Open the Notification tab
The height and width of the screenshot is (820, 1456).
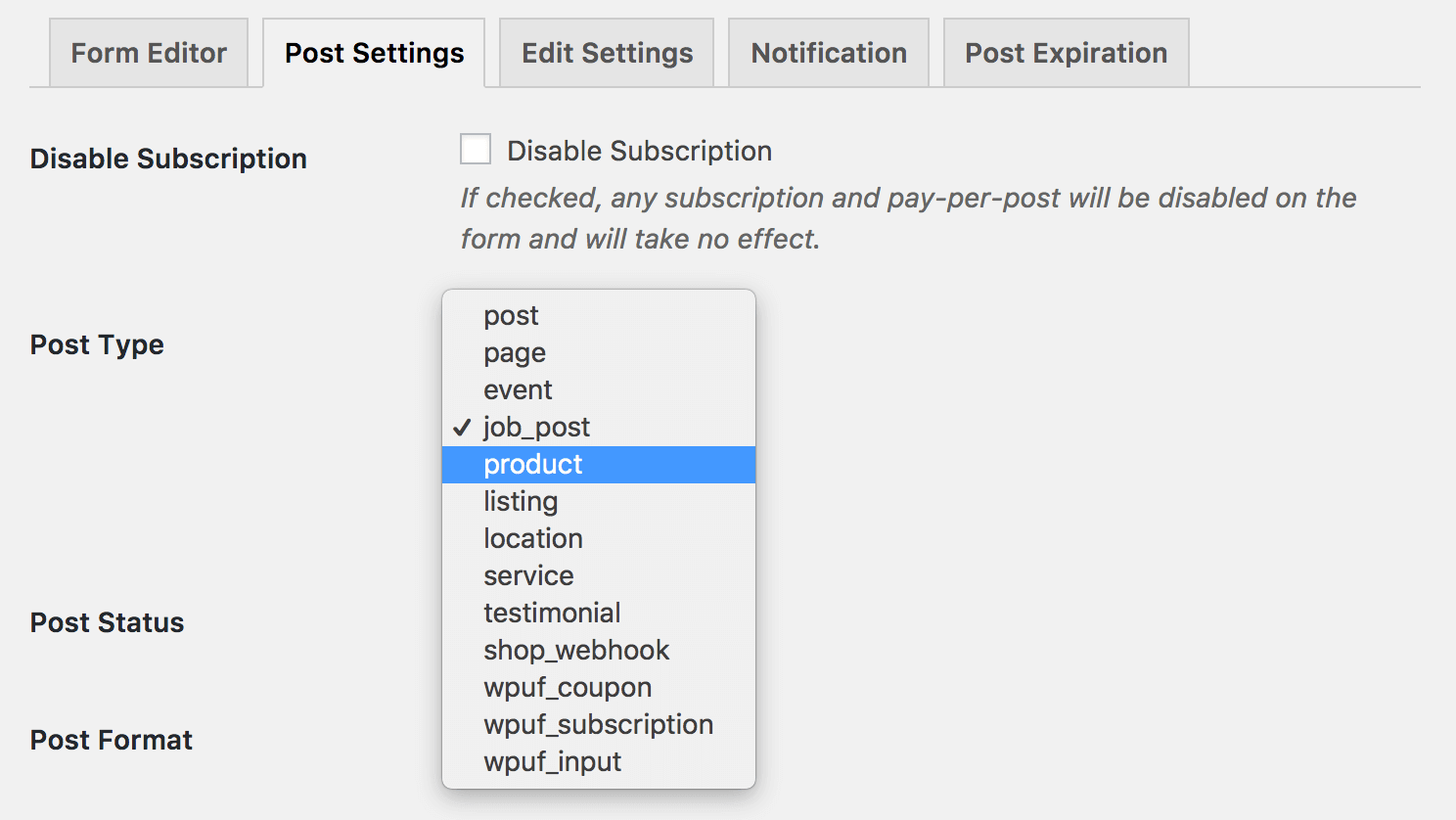[x=827, y=53]
